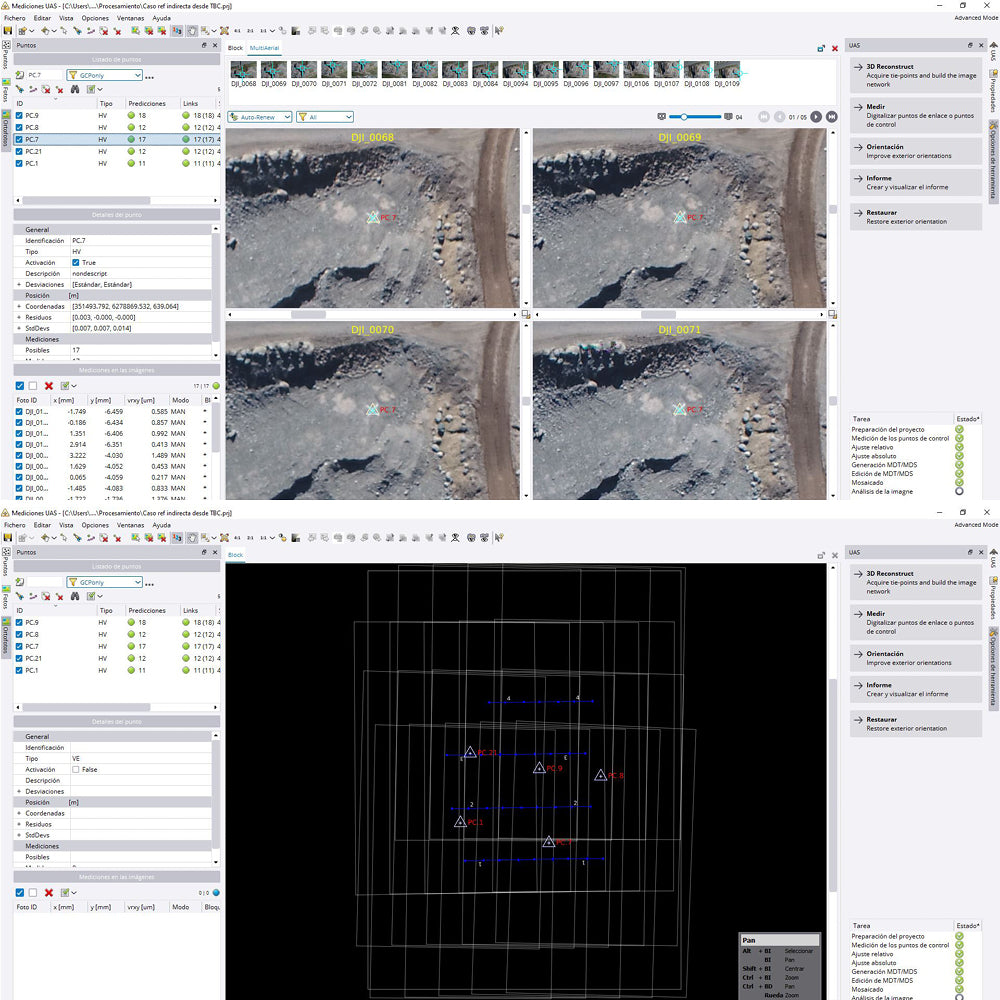Click the undock icon of the top window Puntos panel

[204, 45]
